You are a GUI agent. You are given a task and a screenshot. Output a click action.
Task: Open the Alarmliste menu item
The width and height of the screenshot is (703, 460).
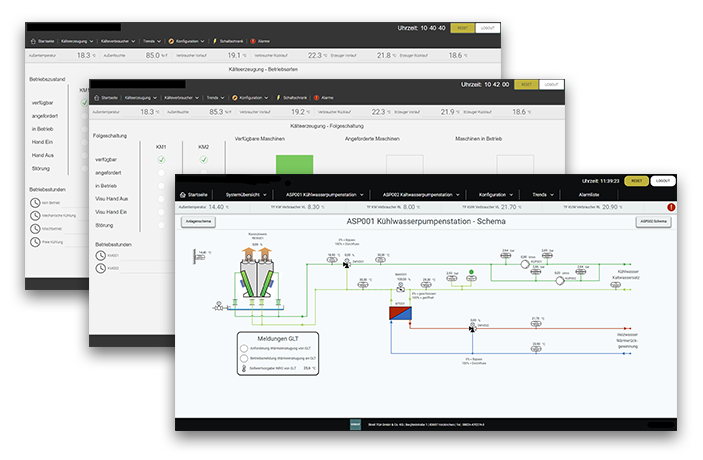pos(589,194)
